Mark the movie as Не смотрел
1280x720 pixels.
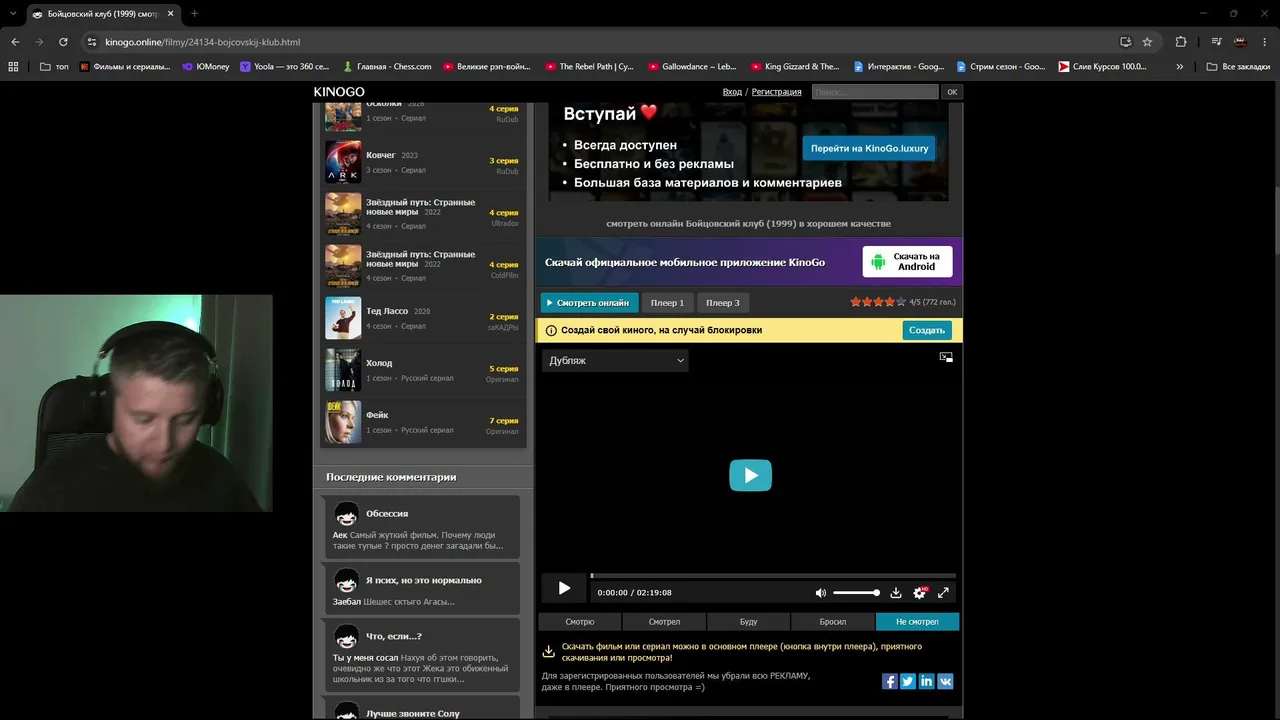point(917,622)
